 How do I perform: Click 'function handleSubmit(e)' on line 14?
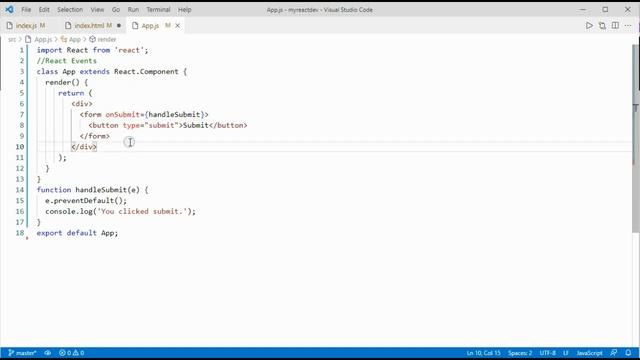click(88, 190)
